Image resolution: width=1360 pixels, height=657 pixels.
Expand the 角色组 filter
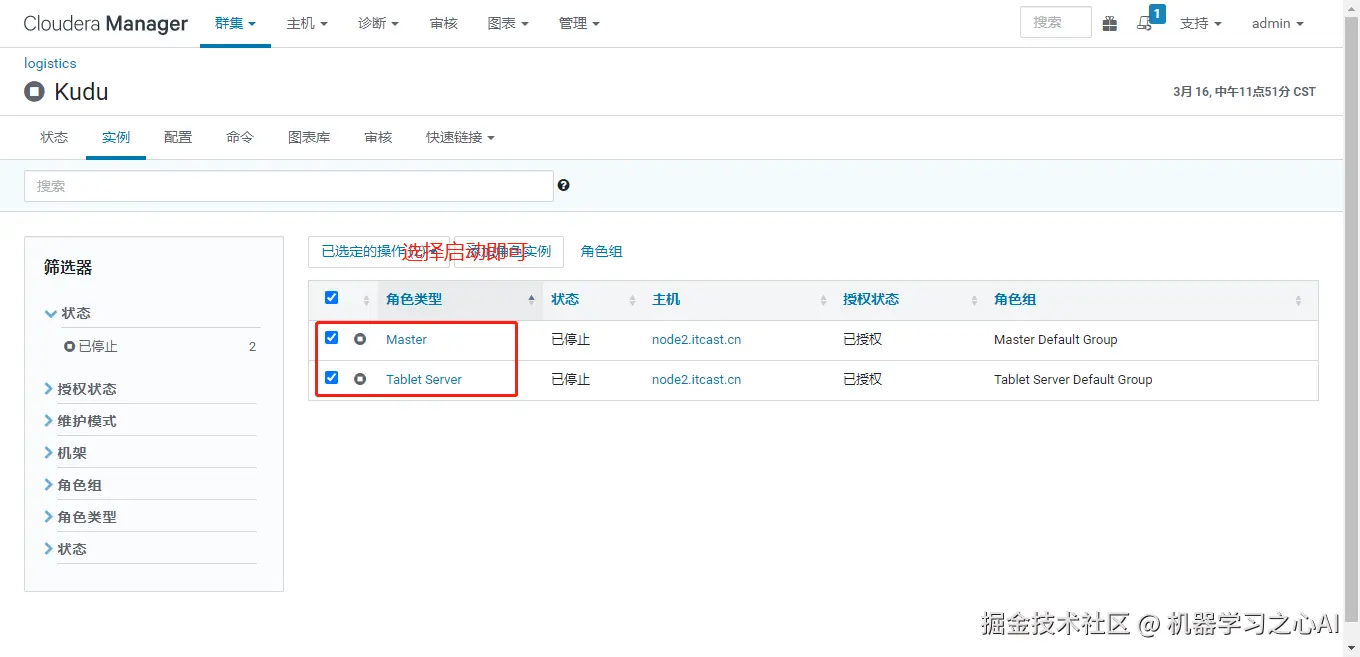tap(73, 485)
